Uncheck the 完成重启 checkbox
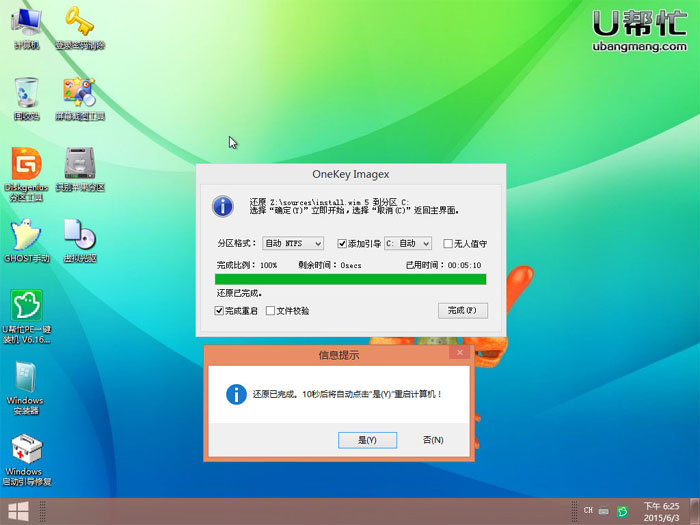Screen dimensions: 700x525 [220, 311]
